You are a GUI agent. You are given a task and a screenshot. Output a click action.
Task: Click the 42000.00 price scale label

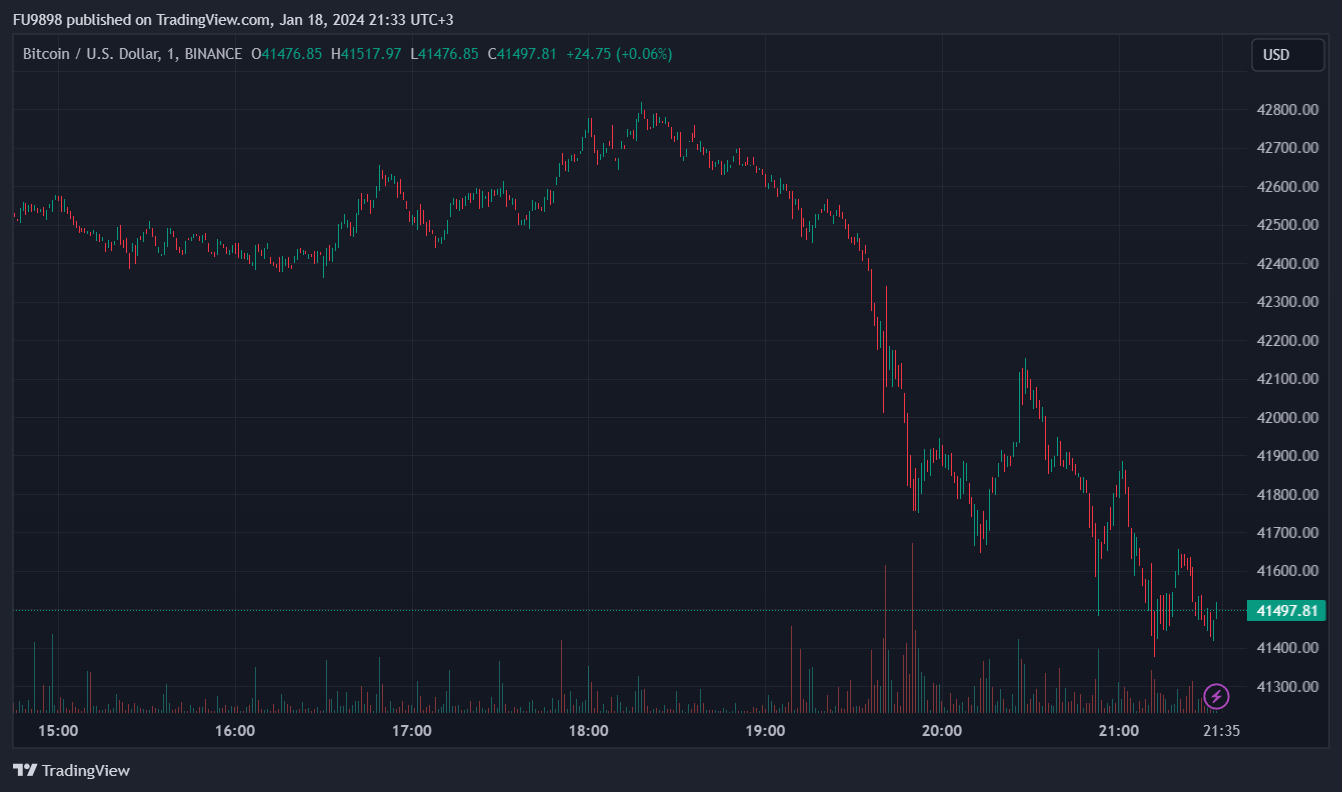tap(1286, 418)
